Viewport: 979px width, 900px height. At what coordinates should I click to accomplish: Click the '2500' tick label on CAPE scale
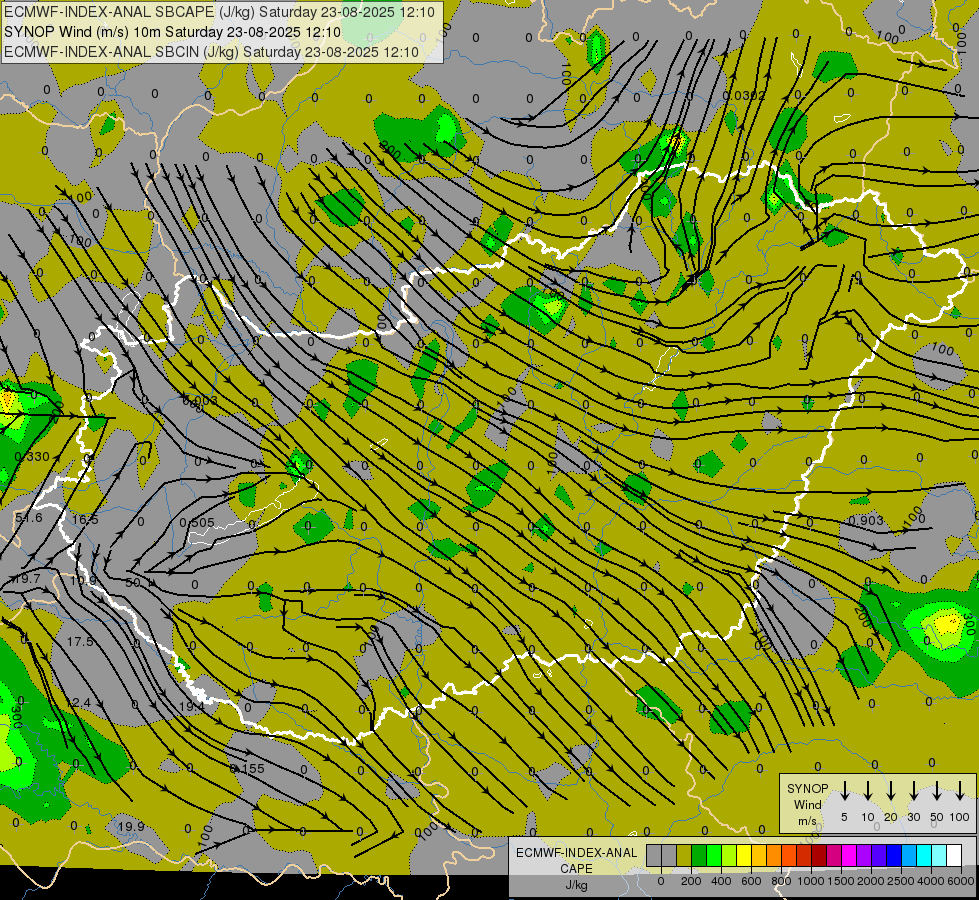point(901,881)
